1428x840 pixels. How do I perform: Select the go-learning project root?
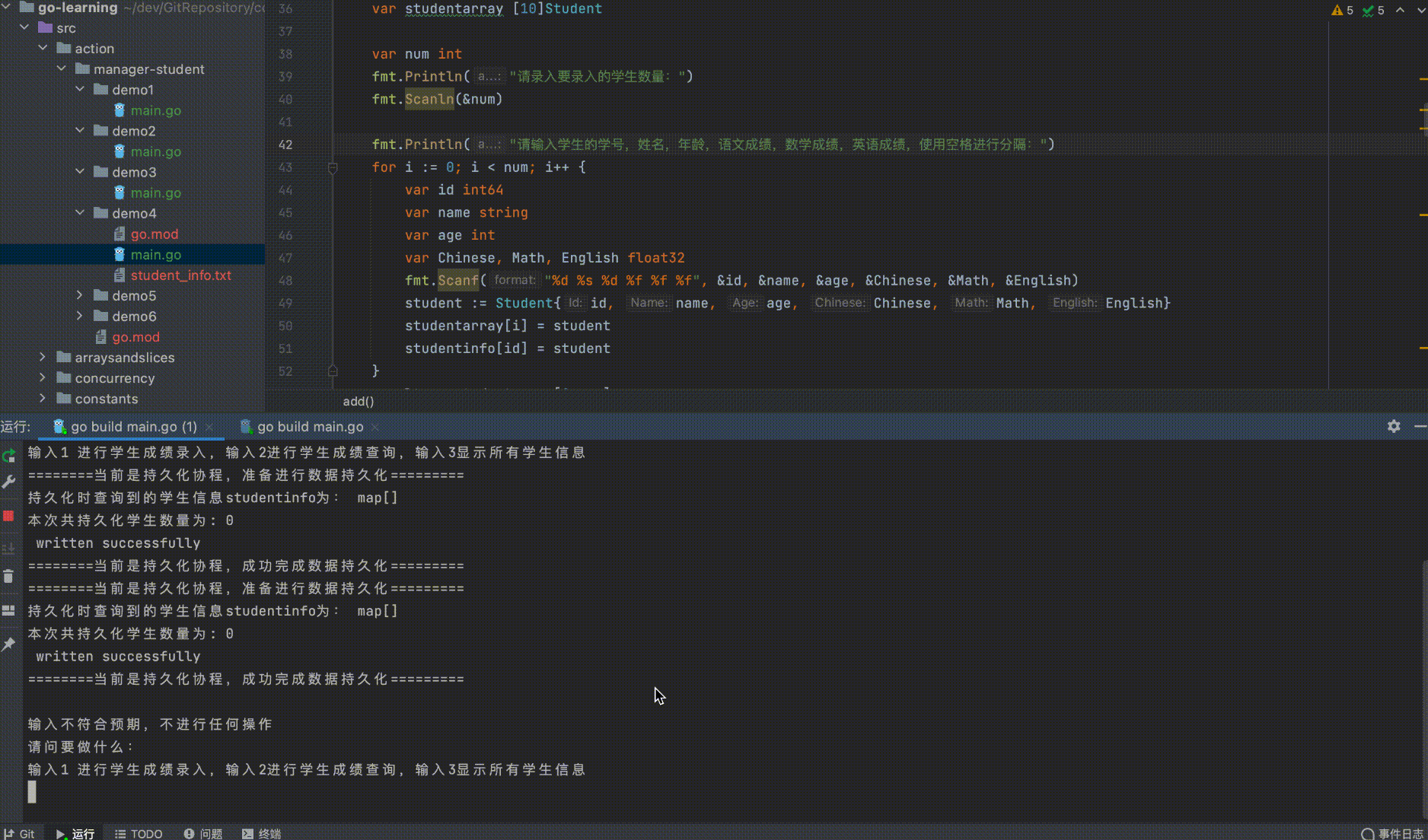78,8
